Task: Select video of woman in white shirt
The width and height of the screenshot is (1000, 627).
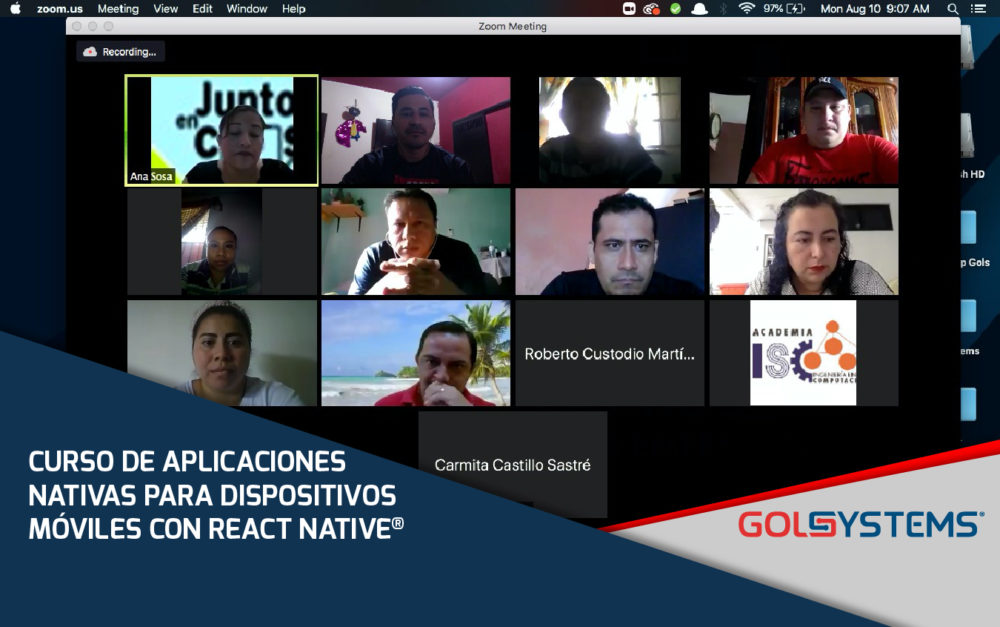Action: coord(221,353)
